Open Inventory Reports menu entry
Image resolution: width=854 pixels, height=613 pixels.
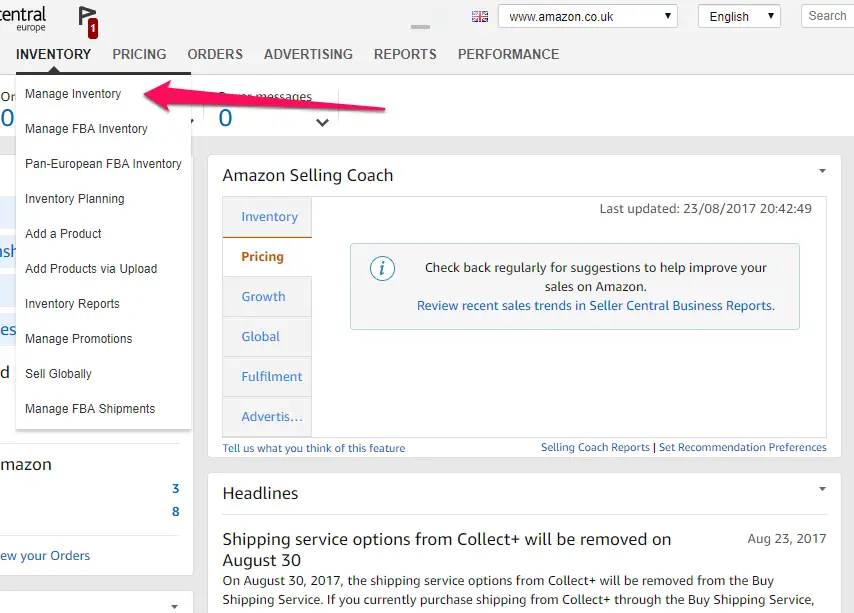pos(72,304)
